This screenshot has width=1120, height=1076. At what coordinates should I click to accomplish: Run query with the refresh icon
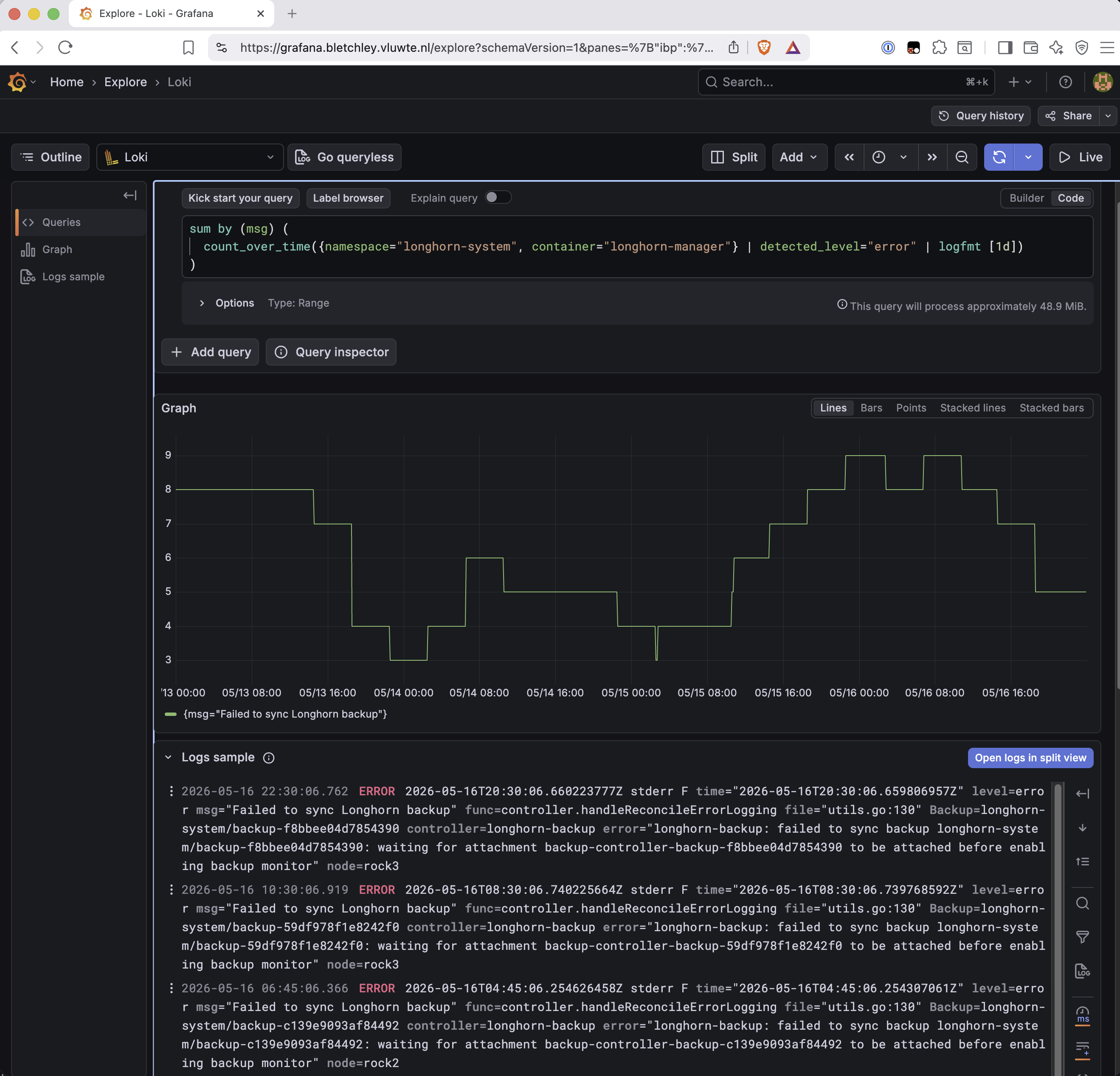999,157
